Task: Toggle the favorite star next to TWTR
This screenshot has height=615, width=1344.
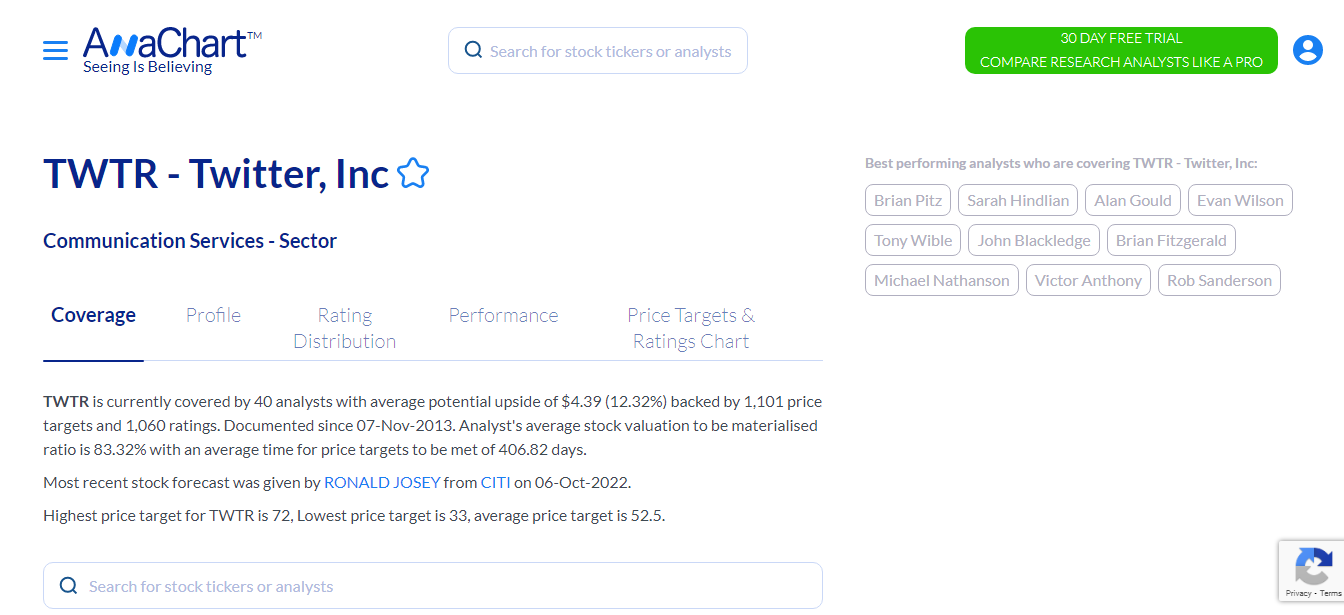Action: point(413,172)
